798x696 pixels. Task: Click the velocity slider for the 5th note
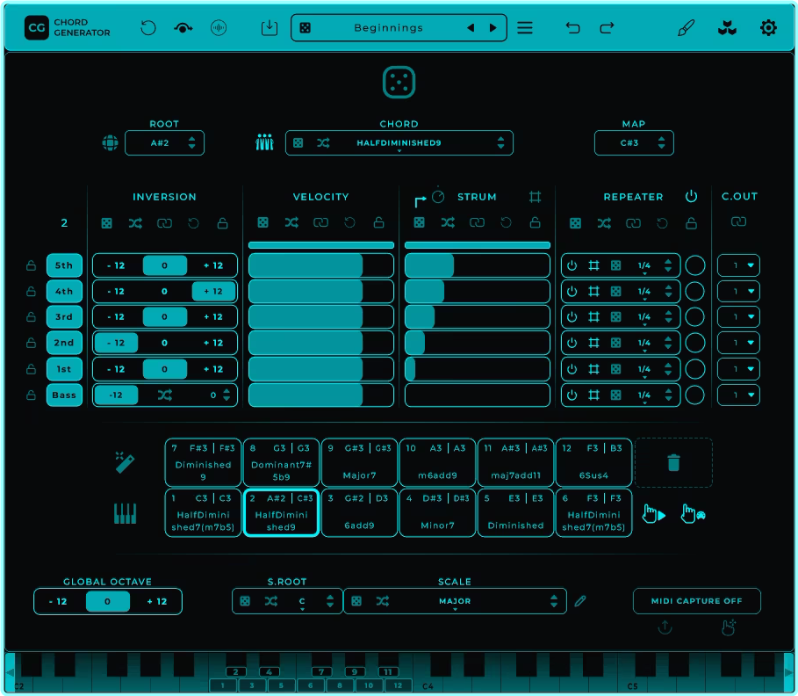tap(321, 266)
